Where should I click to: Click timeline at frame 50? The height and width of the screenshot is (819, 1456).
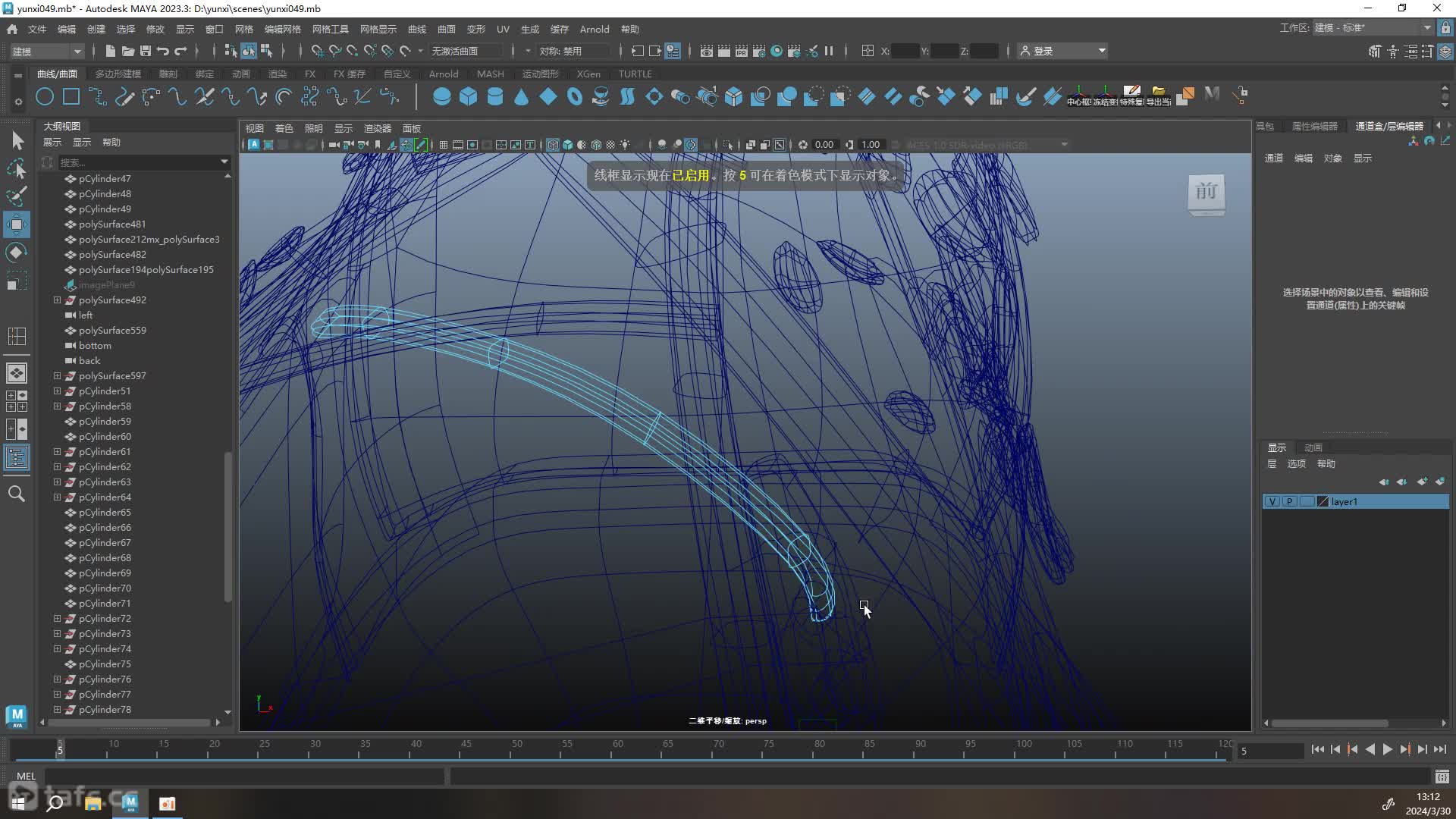516,749
